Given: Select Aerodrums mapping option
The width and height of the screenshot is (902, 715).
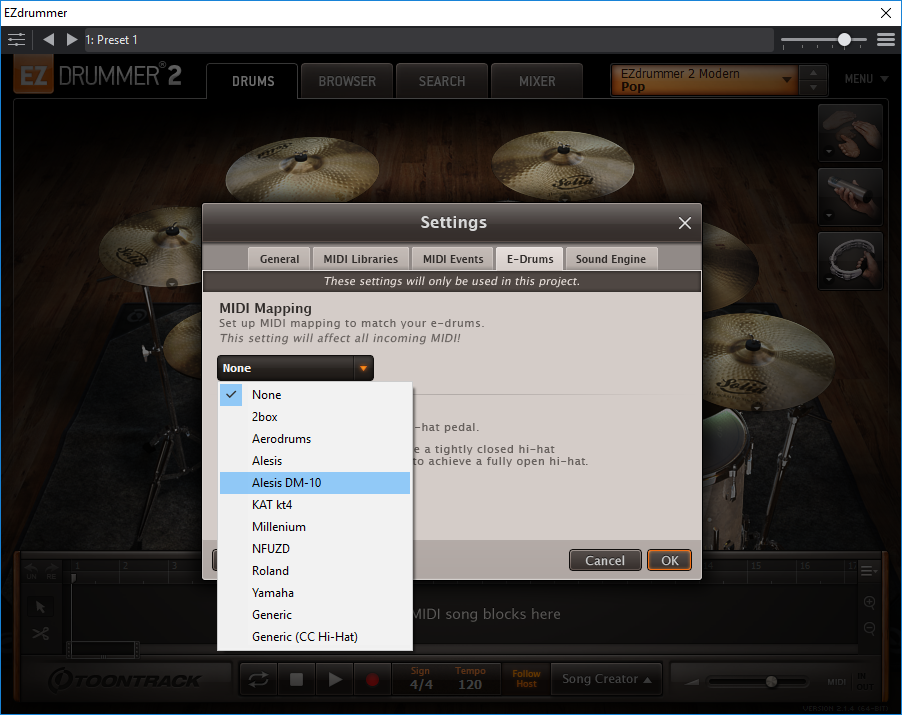Looking at the screenshot, I should [315, 438].
